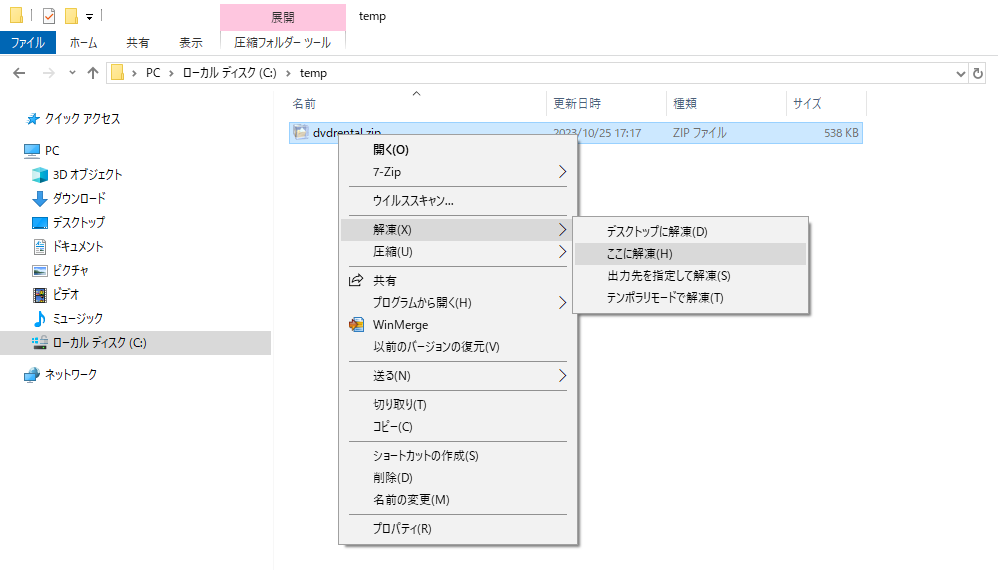Switch to the ホーム ribbon tab
Image resolution: width=998 pixels, height=570 pixels.
(83, 43)
